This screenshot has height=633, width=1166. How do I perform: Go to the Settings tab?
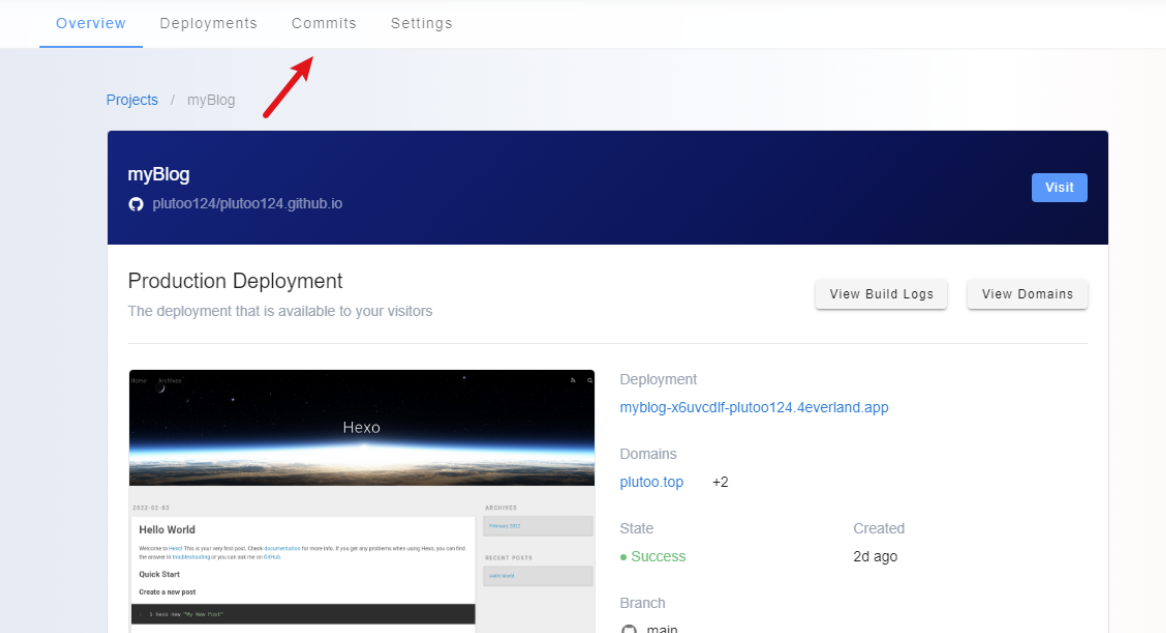point(422,23)
